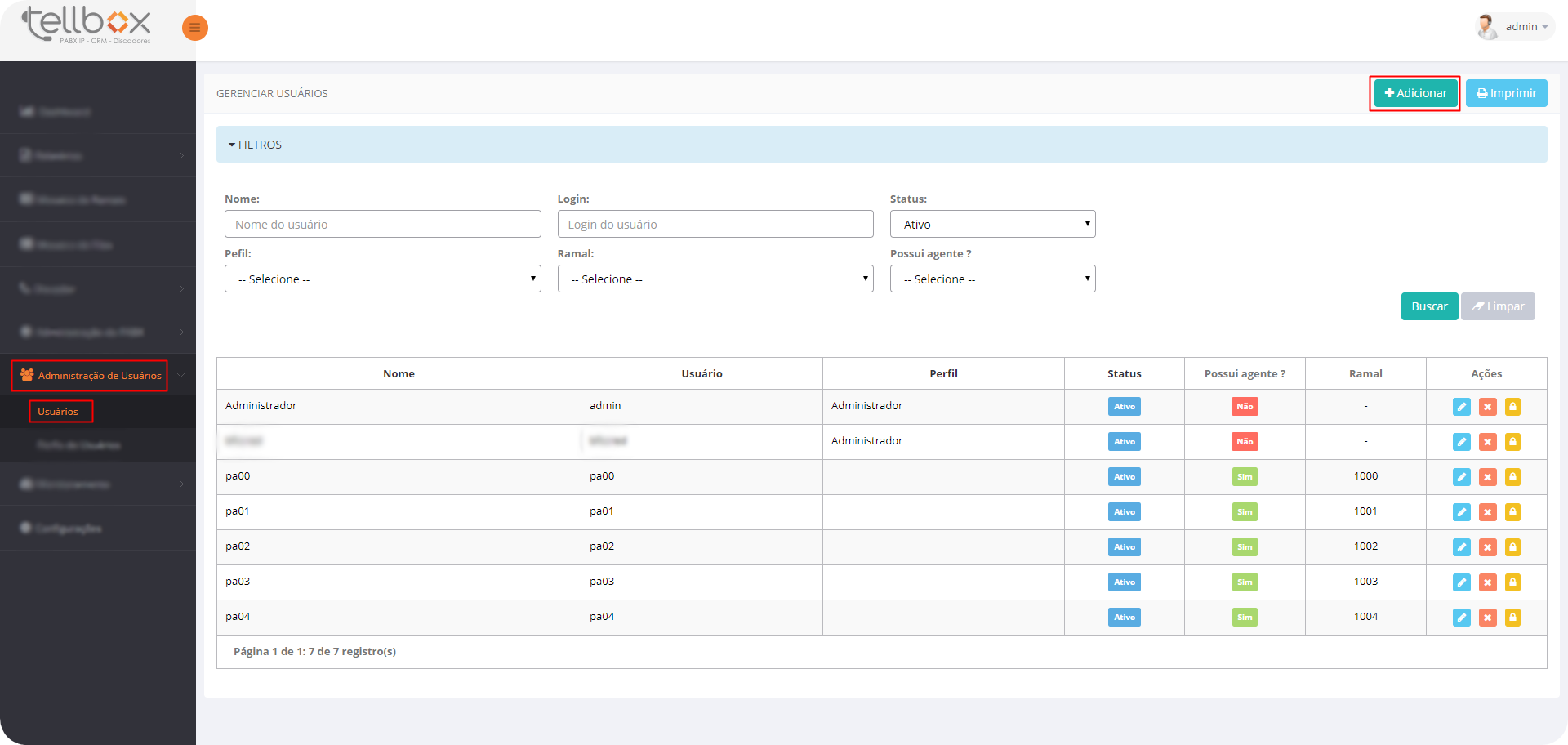Edit the pa02 user with pencil icon
This screenshot has height=745, width=1568.
(1461, 547)
